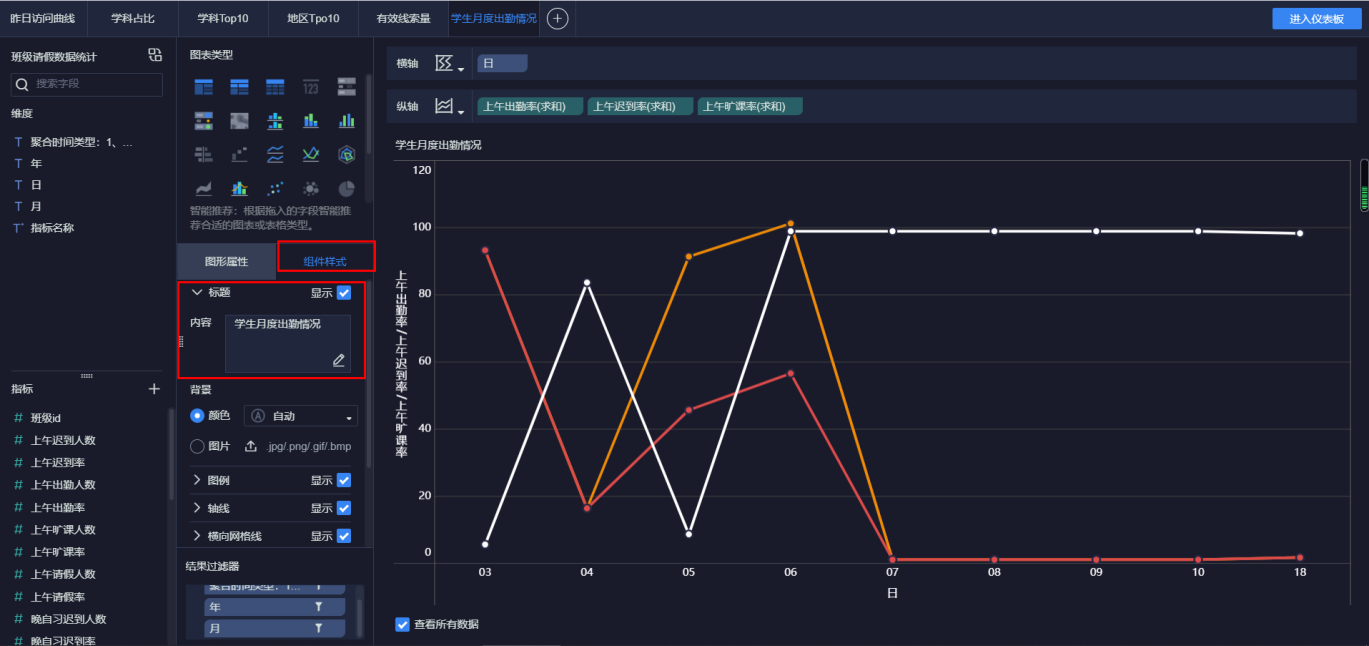Screen dimensions: 1369x646
Task: Pick the grouped column chart icon
Action: (x=346, y=121)
